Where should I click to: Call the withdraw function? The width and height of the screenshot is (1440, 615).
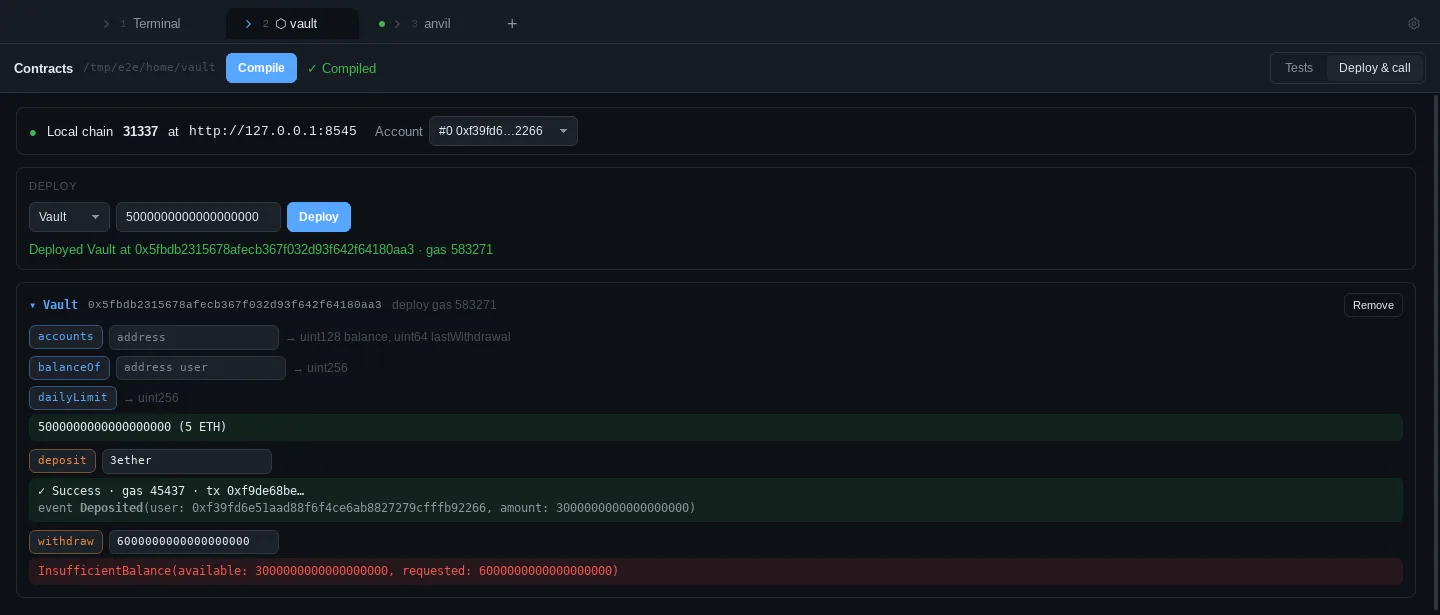point(66,541)
